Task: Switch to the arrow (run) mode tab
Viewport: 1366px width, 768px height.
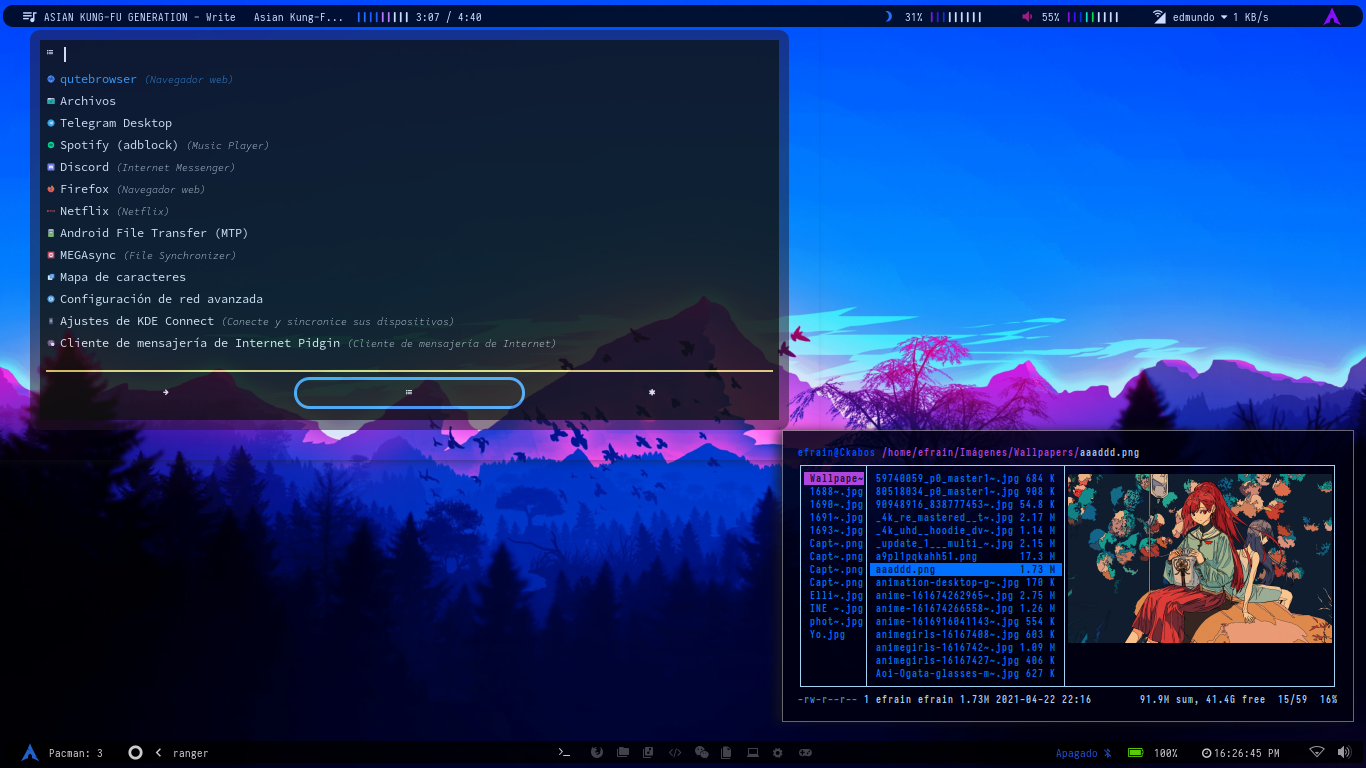Action: click(166, 393)
